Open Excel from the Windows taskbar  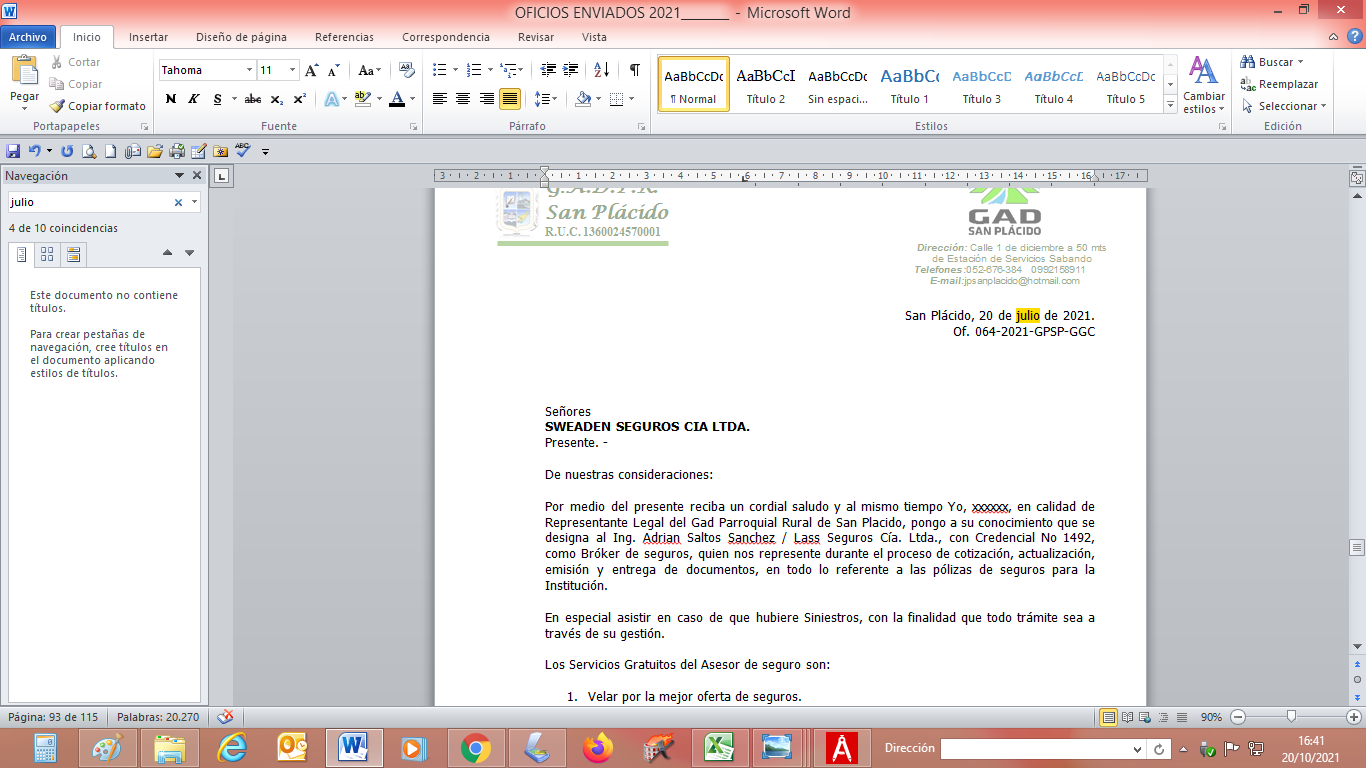(719, 747)
